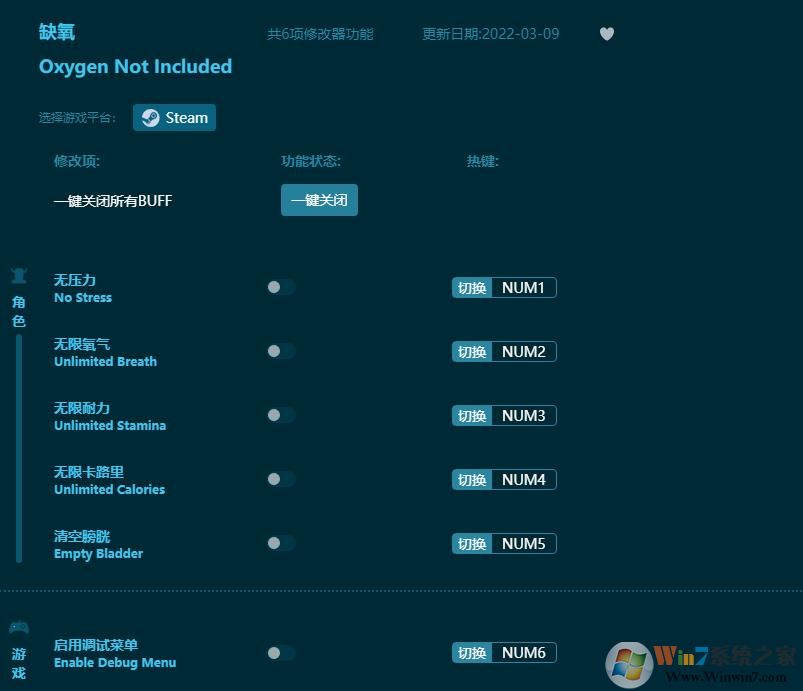Switch to the 角色 sidebar section
The image size is (803, 691).
(18, 310)
